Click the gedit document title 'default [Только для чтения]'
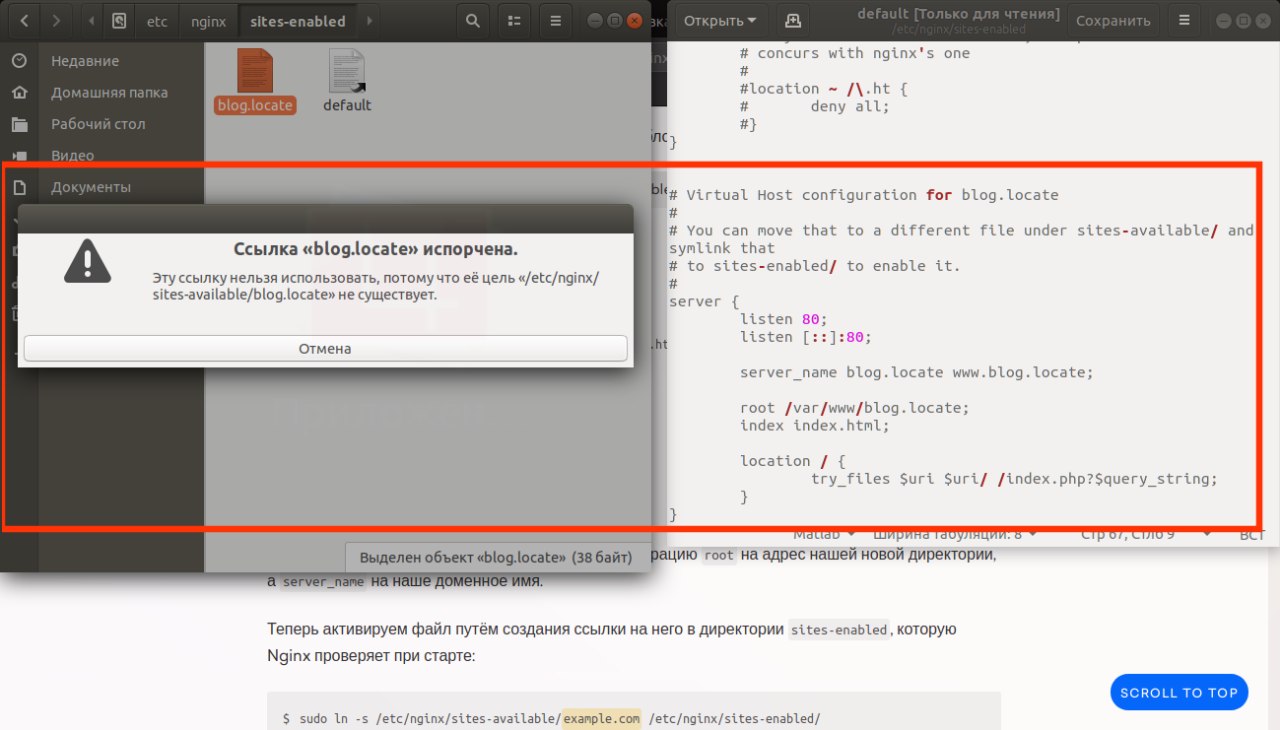 tap(959, 13)
